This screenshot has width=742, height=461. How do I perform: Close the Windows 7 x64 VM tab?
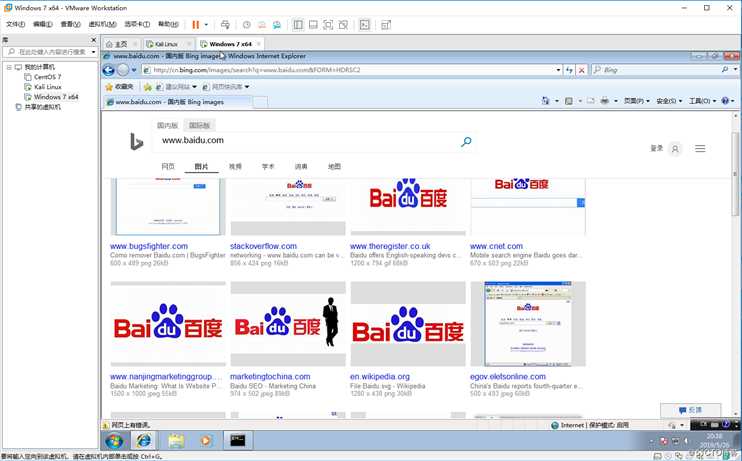(259, 44)
